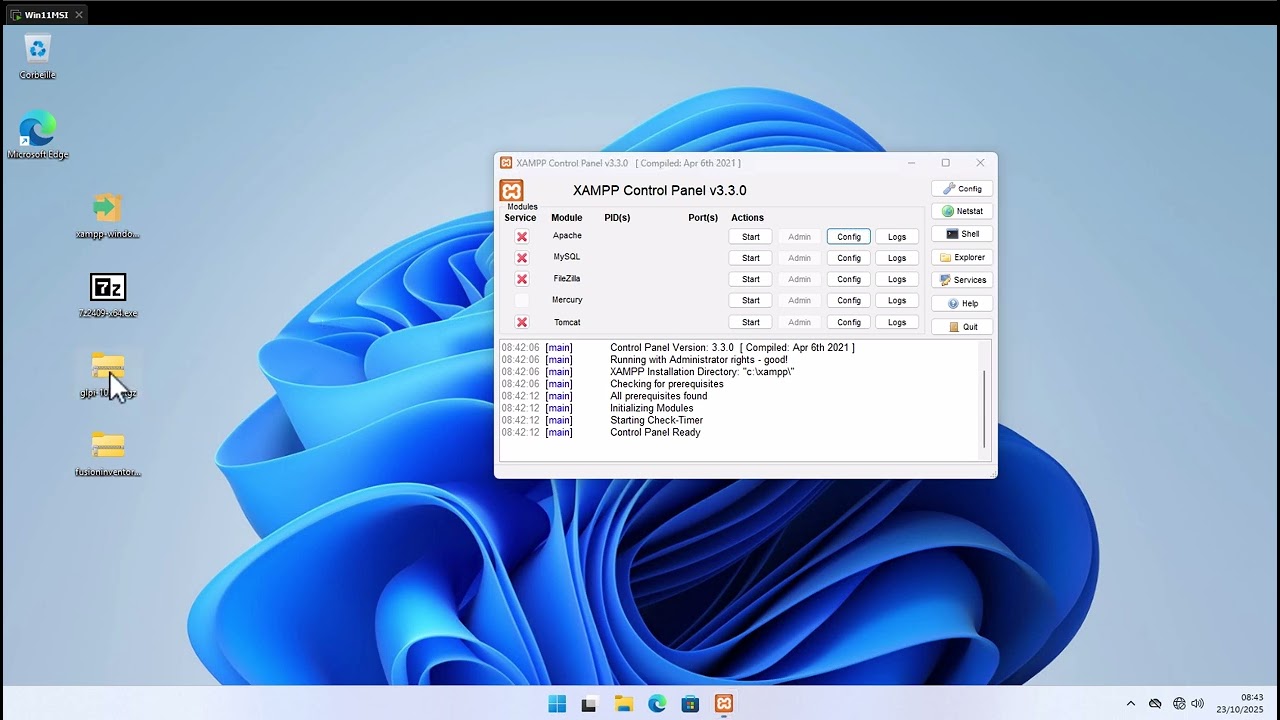Minimize the XAMPP Control Panel window
Viewport: 1280px width, 720px height.
coord(911,163)
